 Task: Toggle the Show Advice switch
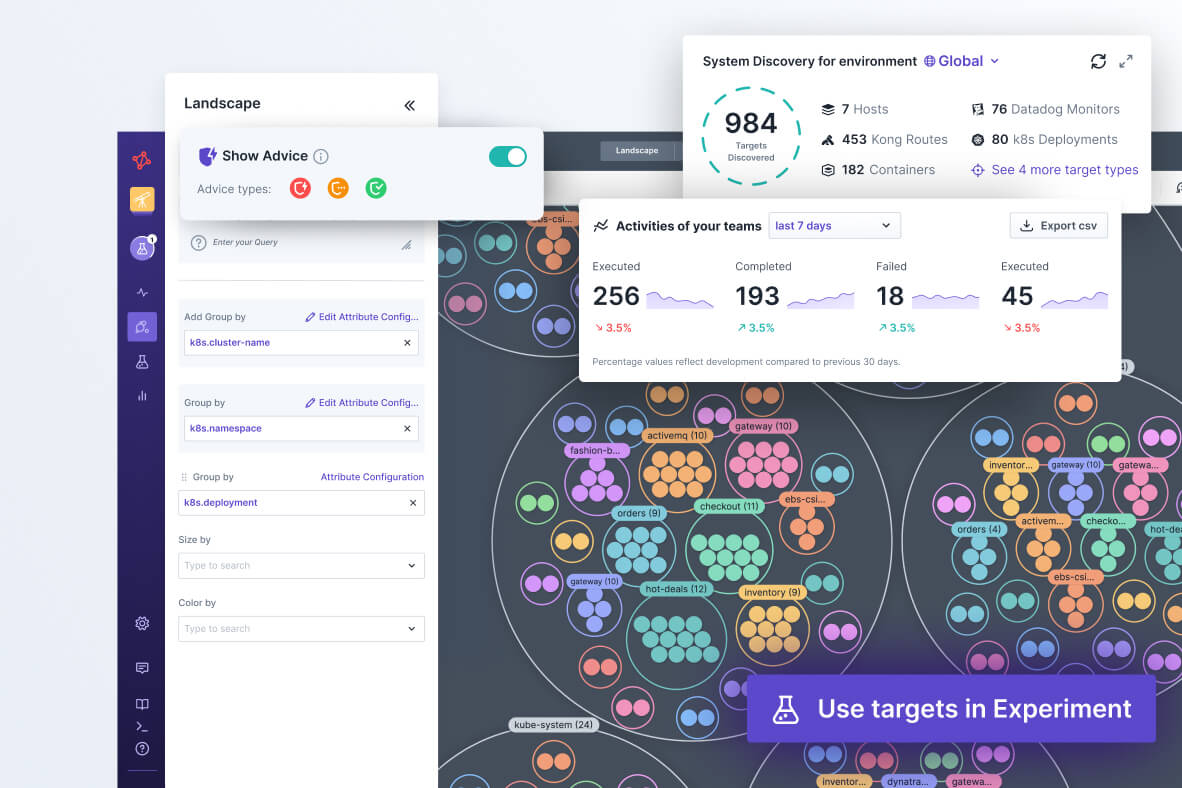coord(507,156)
